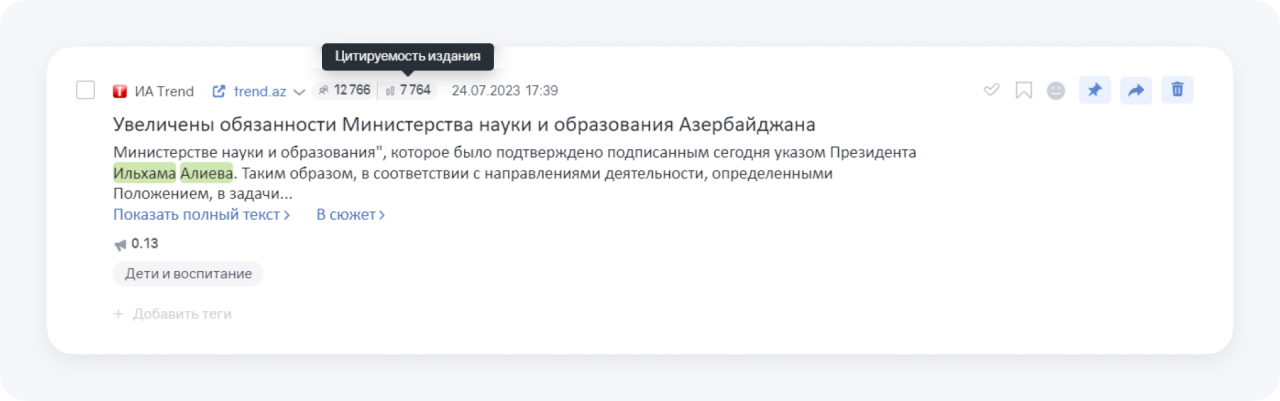The image size is (1280, 401).
Task: Open the "В сюжет" link
Action: [x=350, y=214]
